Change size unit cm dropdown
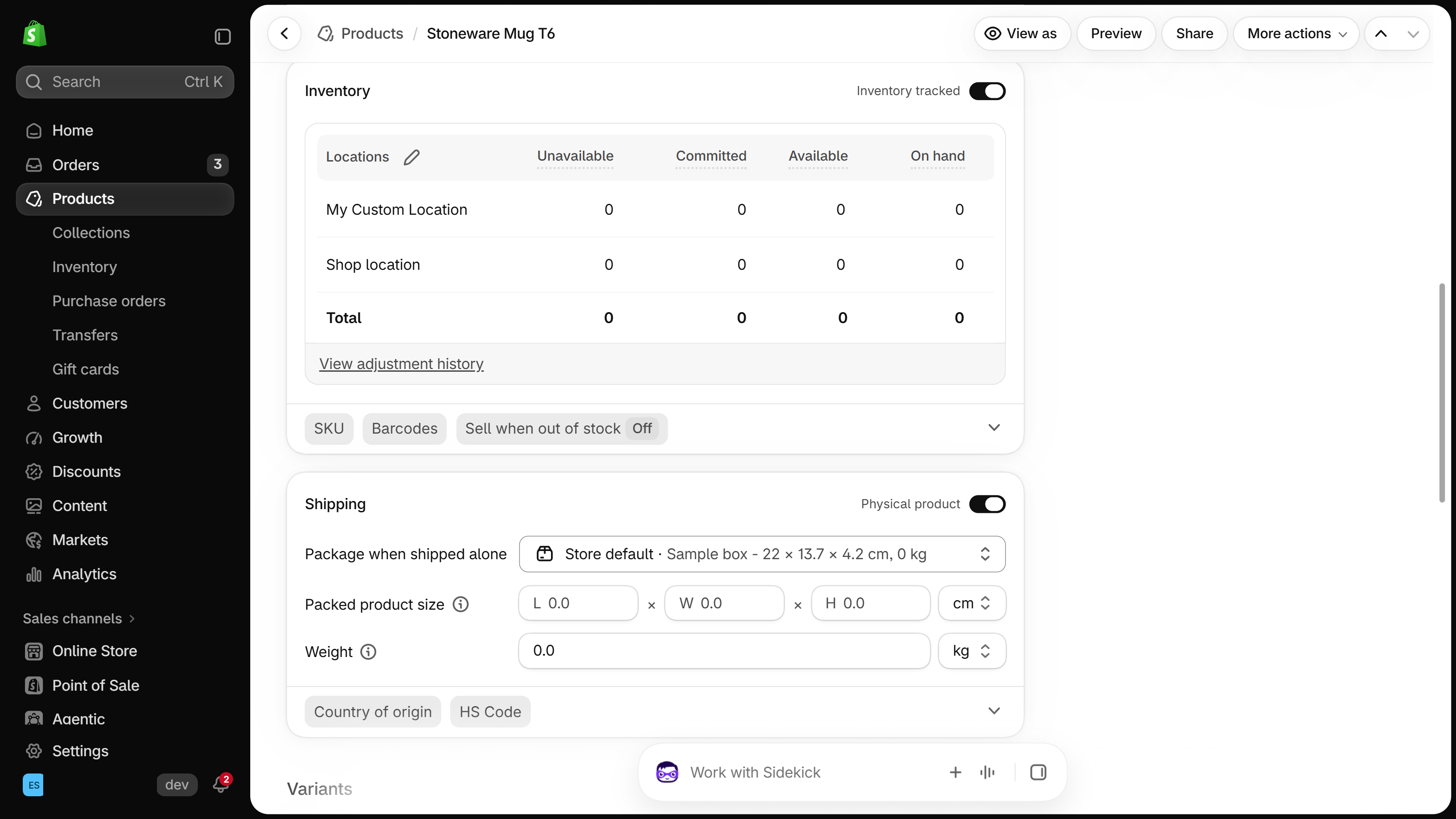 point(971,603)
